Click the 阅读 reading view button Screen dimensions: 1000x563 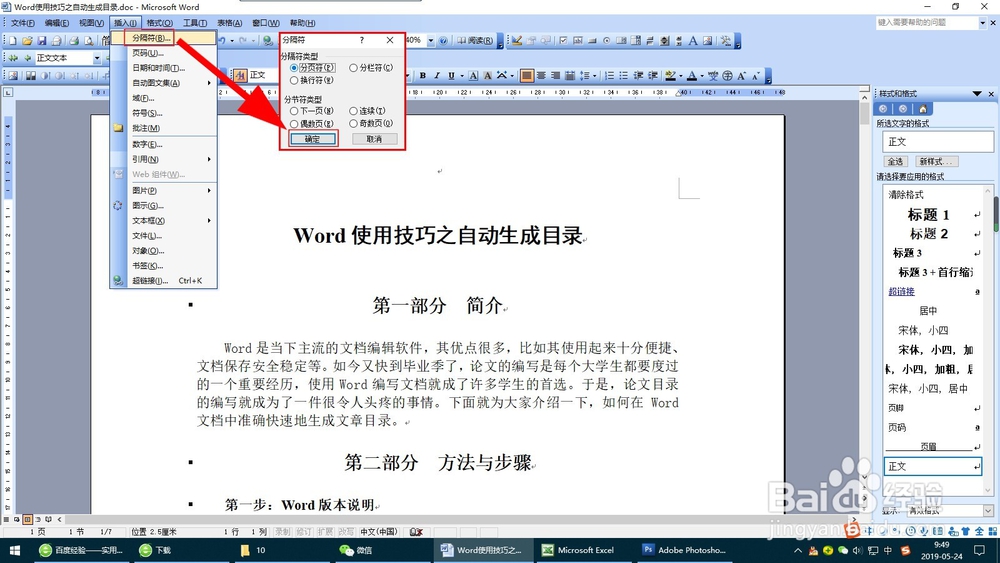pyautogui.click(x=475, y=40)
